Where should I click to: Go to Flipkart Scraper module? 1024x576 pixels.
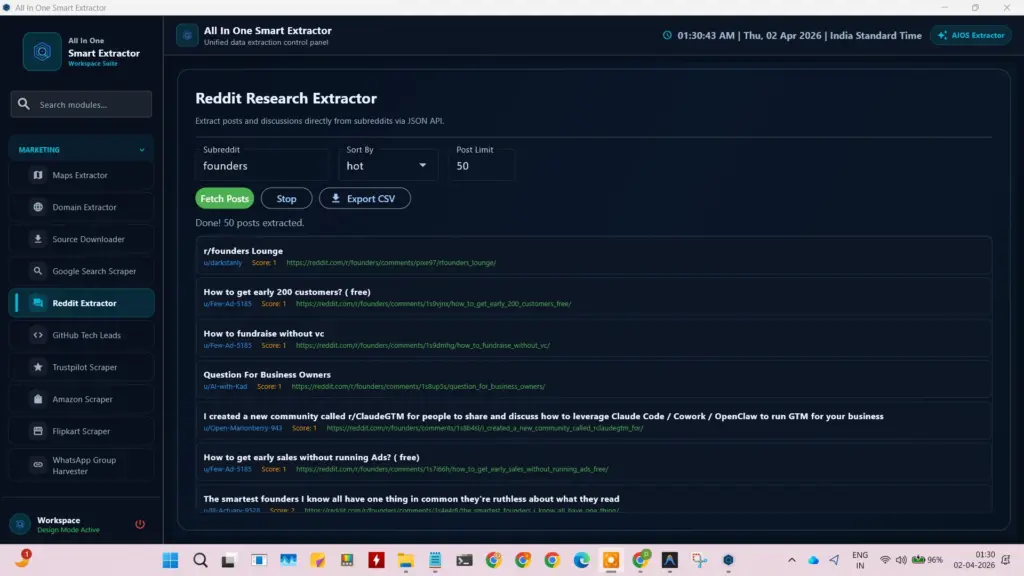coord(81,431)
